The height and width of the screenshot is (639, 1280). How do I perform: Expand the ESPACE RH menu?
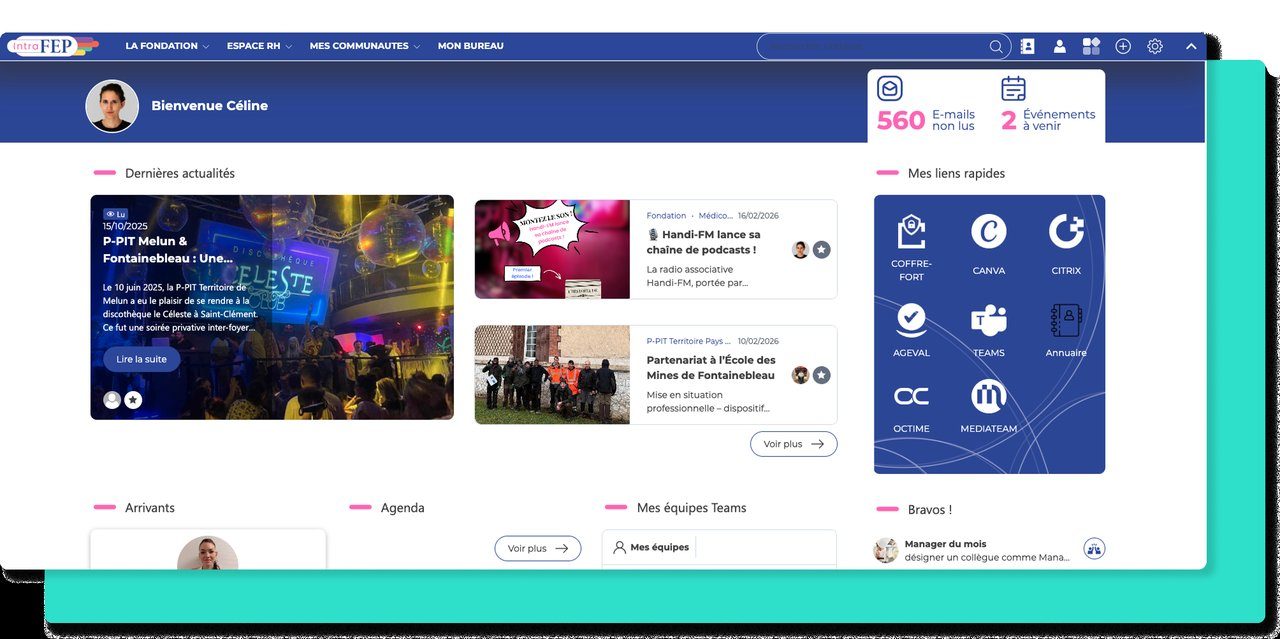tap(259, 46)
